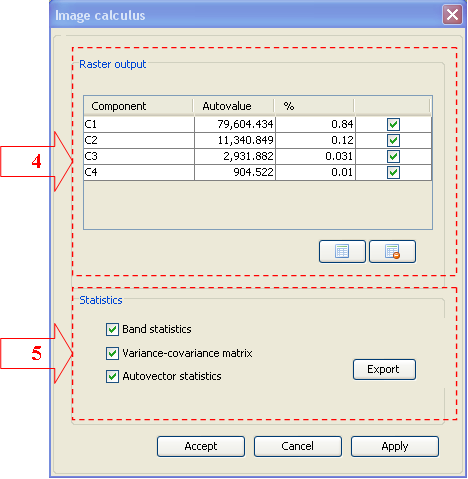Click the Component column header

138,106
